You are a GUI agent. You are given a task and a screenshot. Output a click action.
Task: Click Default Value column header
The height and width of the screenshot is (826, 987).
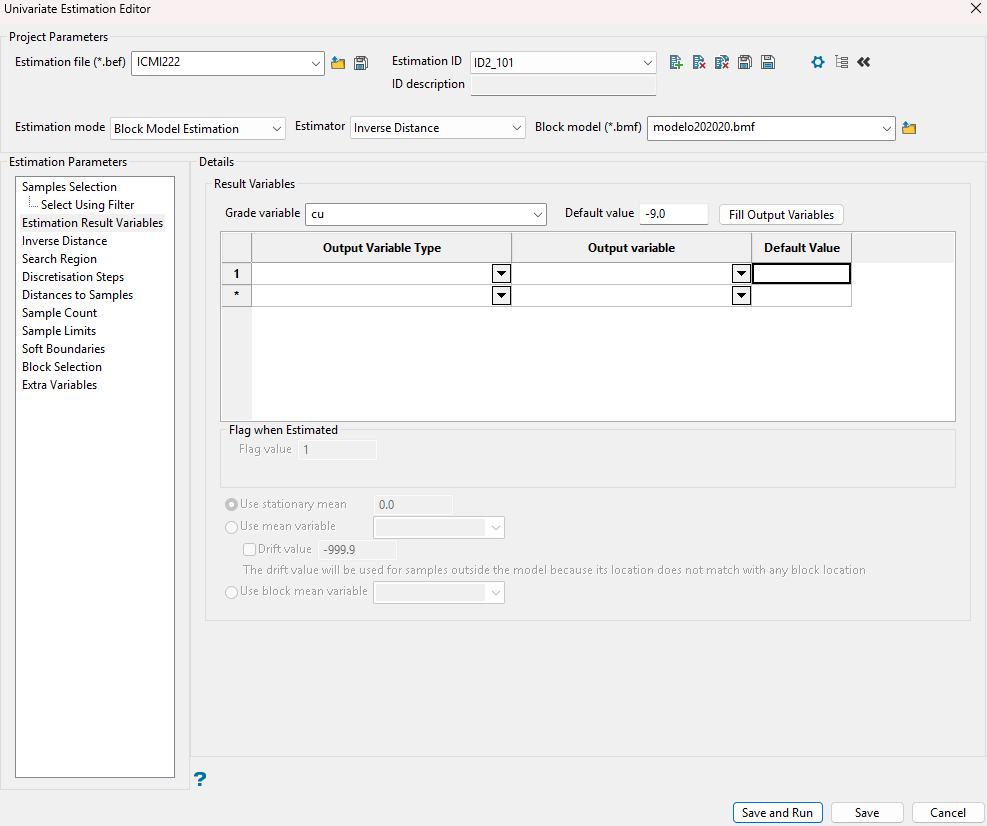[x=801, y=248]
